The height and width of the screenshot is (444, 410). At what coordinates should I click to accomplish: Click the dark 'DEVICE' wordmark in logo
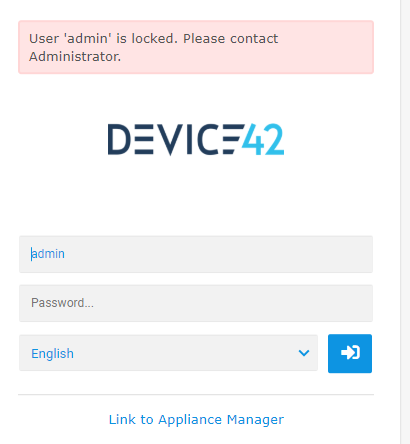pos(176,139)
